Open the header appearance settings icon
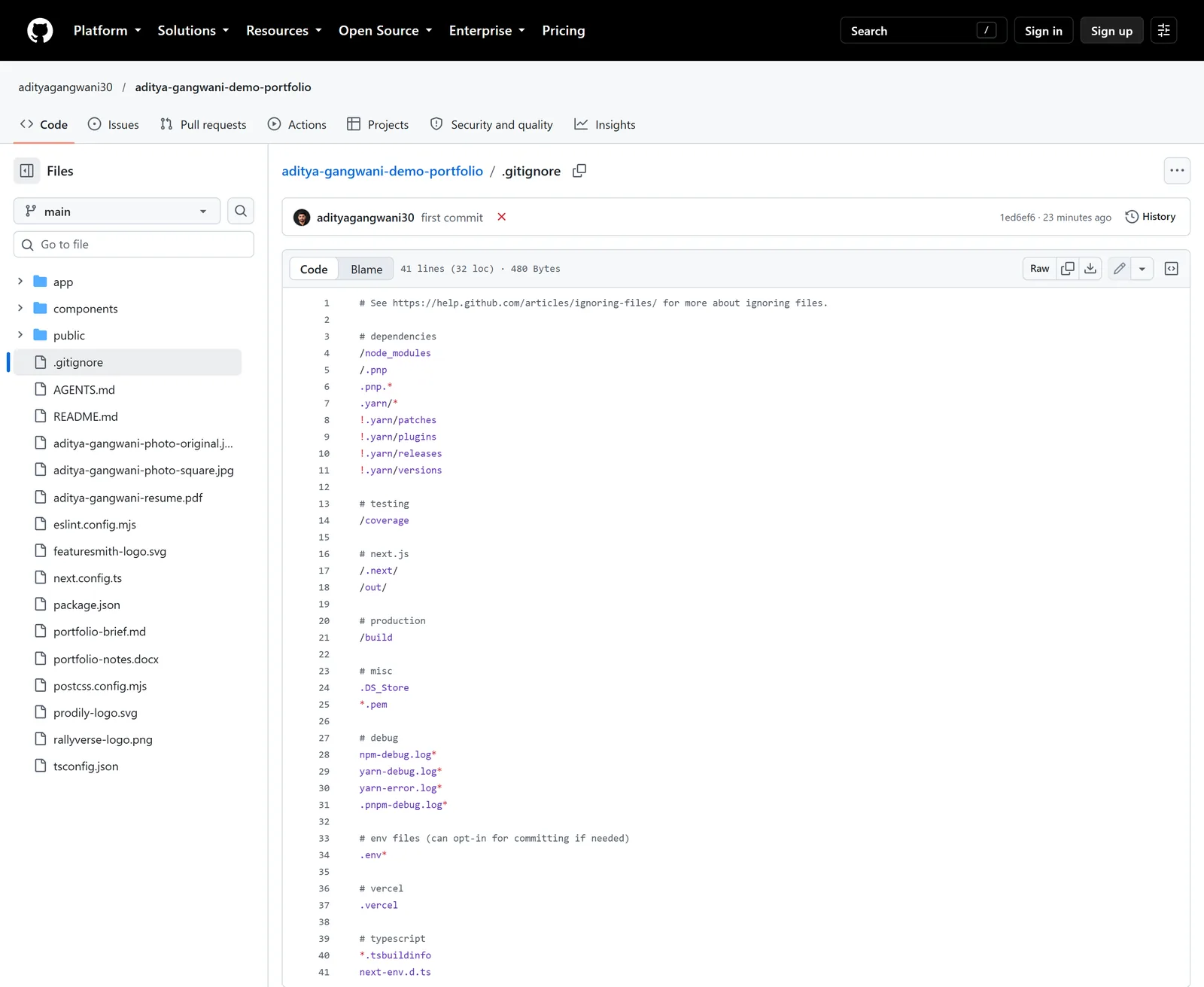1204x987 pixels. click(1163, 31)
